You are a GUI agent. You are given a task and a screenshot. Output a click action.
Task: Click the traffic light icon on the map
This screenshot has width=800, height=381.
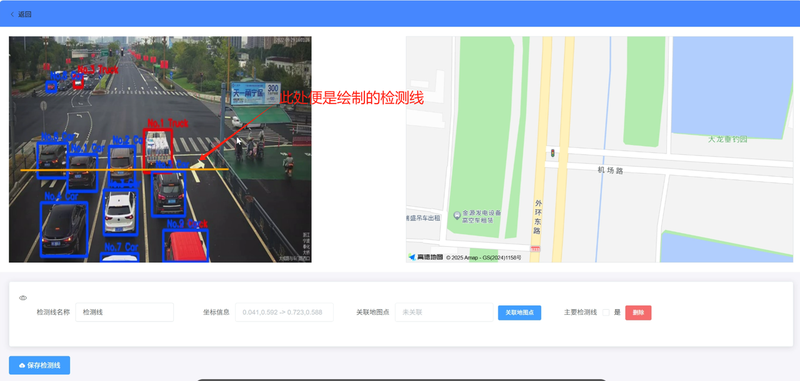553,153
